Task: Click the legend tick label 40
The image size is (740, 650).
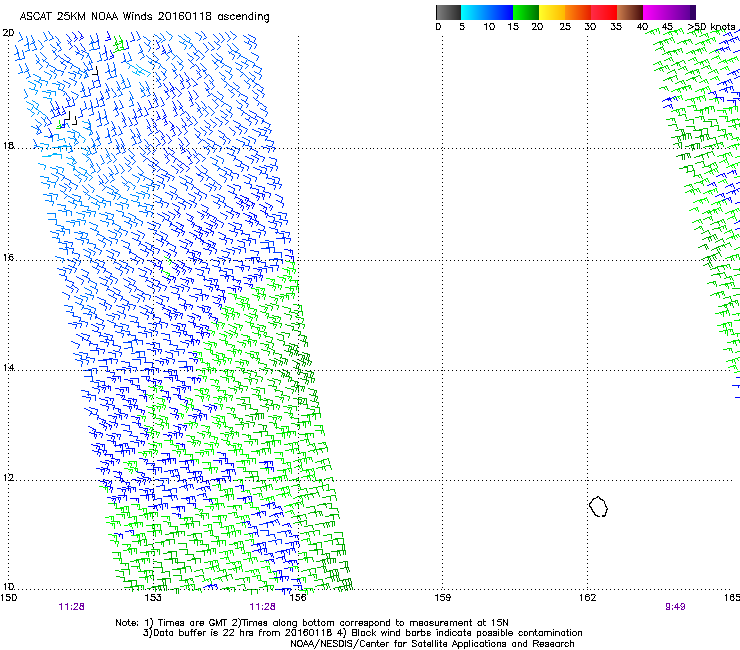Action: tap(642, 27)
